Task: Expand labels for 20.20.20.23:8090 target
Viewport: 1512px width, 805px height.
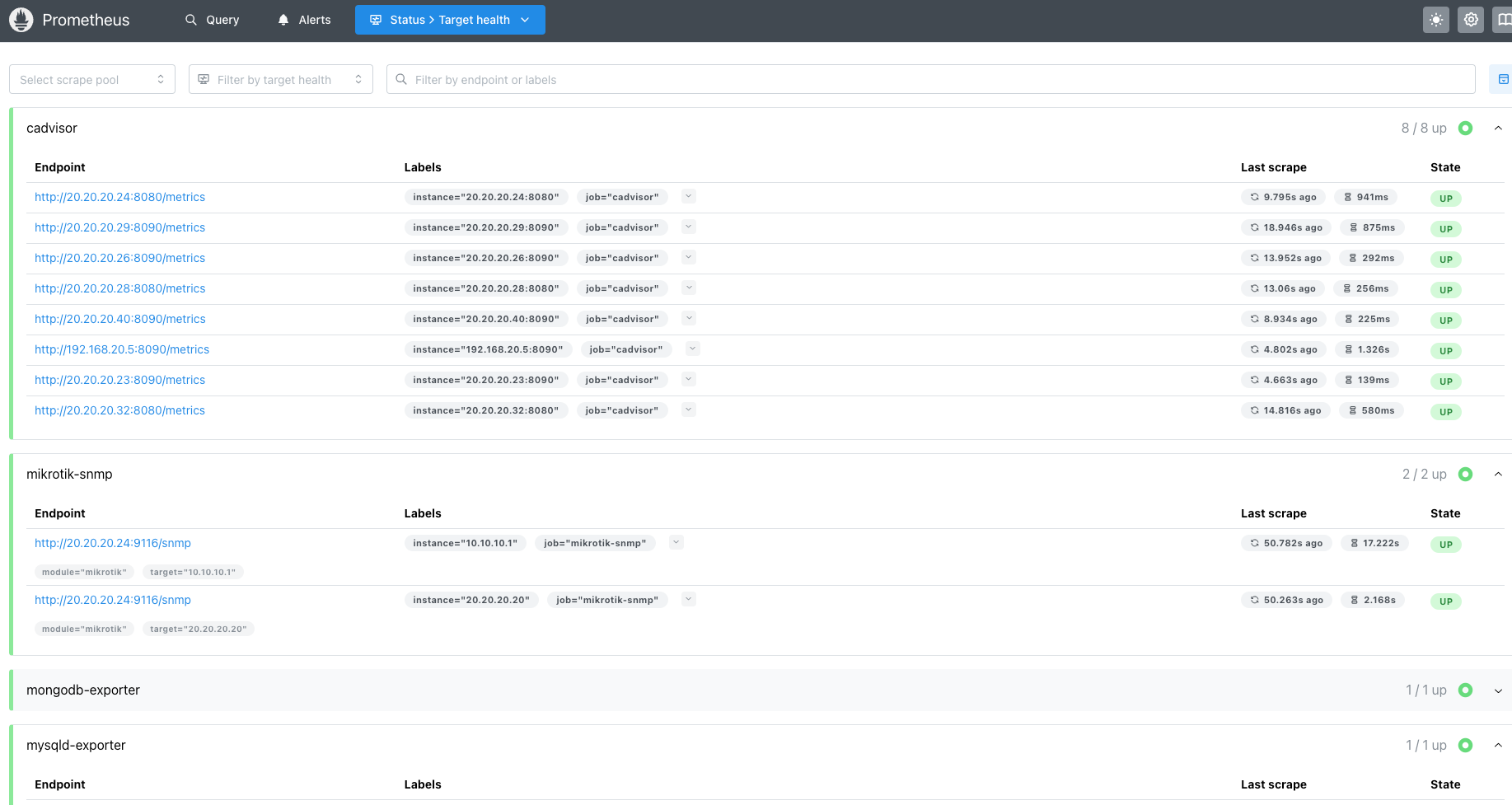Action: pos(689,379)
